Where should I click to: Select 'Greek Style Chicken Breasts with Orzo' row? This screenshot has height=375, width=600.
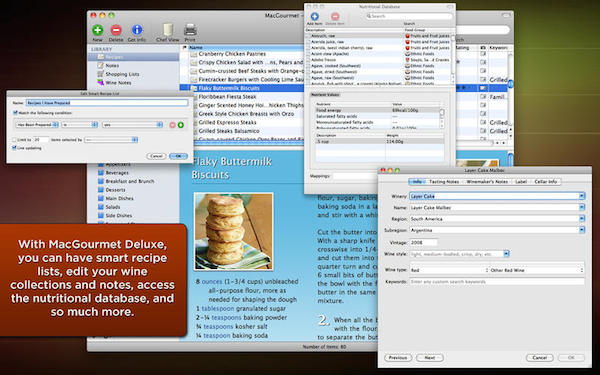coord(247,114)
